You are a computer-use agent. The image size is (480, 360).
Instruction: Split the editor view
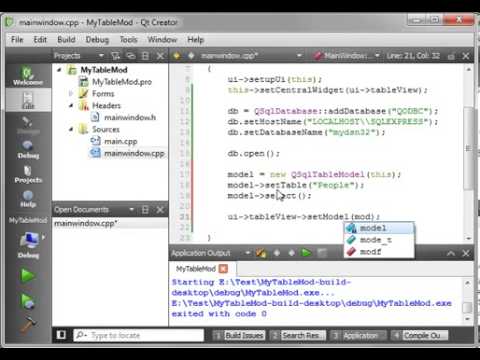(451, 56)
